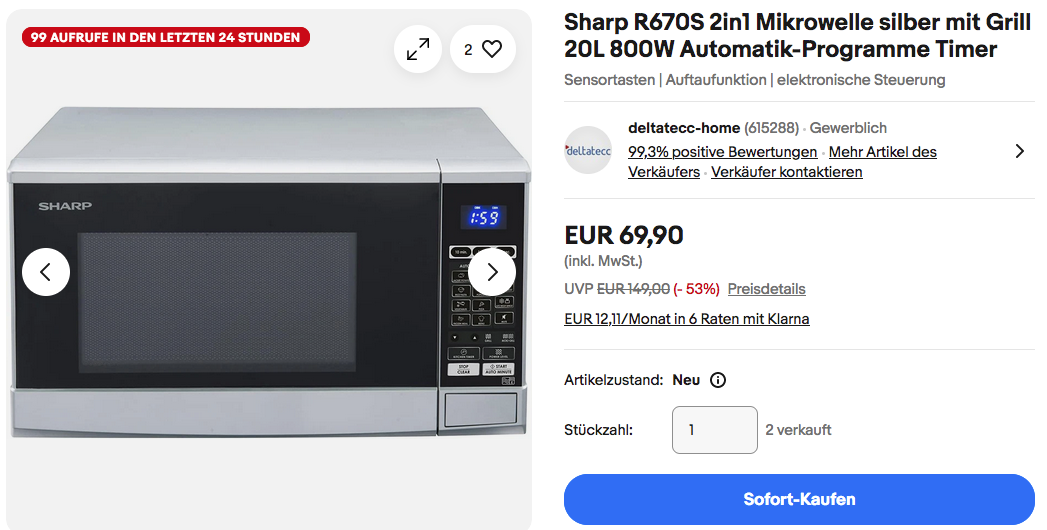Screen dimensions: 1047x530
Task: Click the Sharp microwave product image
Action: coord(269,272)
